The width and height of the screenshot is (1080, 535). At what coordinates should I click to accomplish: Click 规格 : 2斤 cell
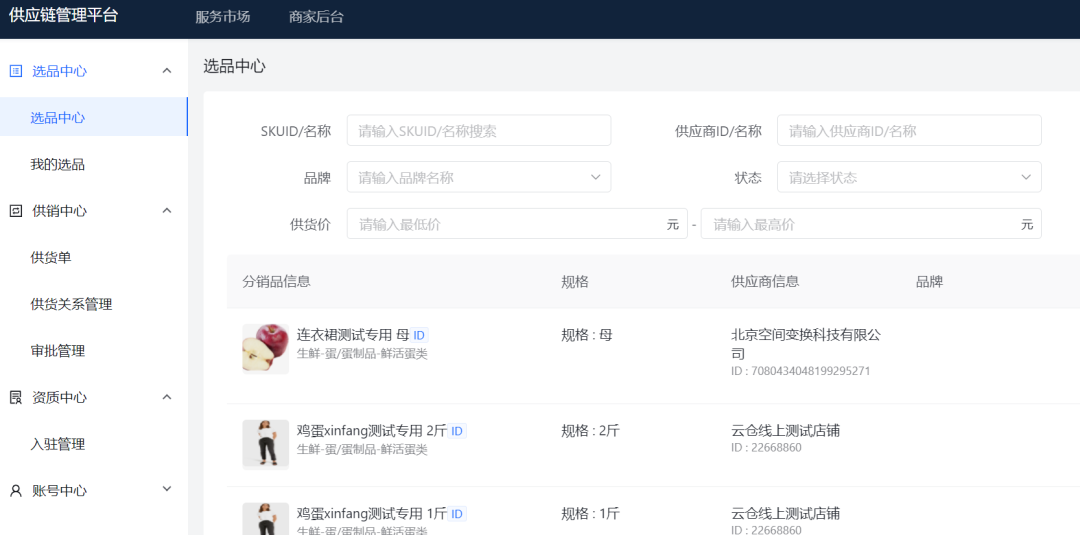tap(590, 432)
